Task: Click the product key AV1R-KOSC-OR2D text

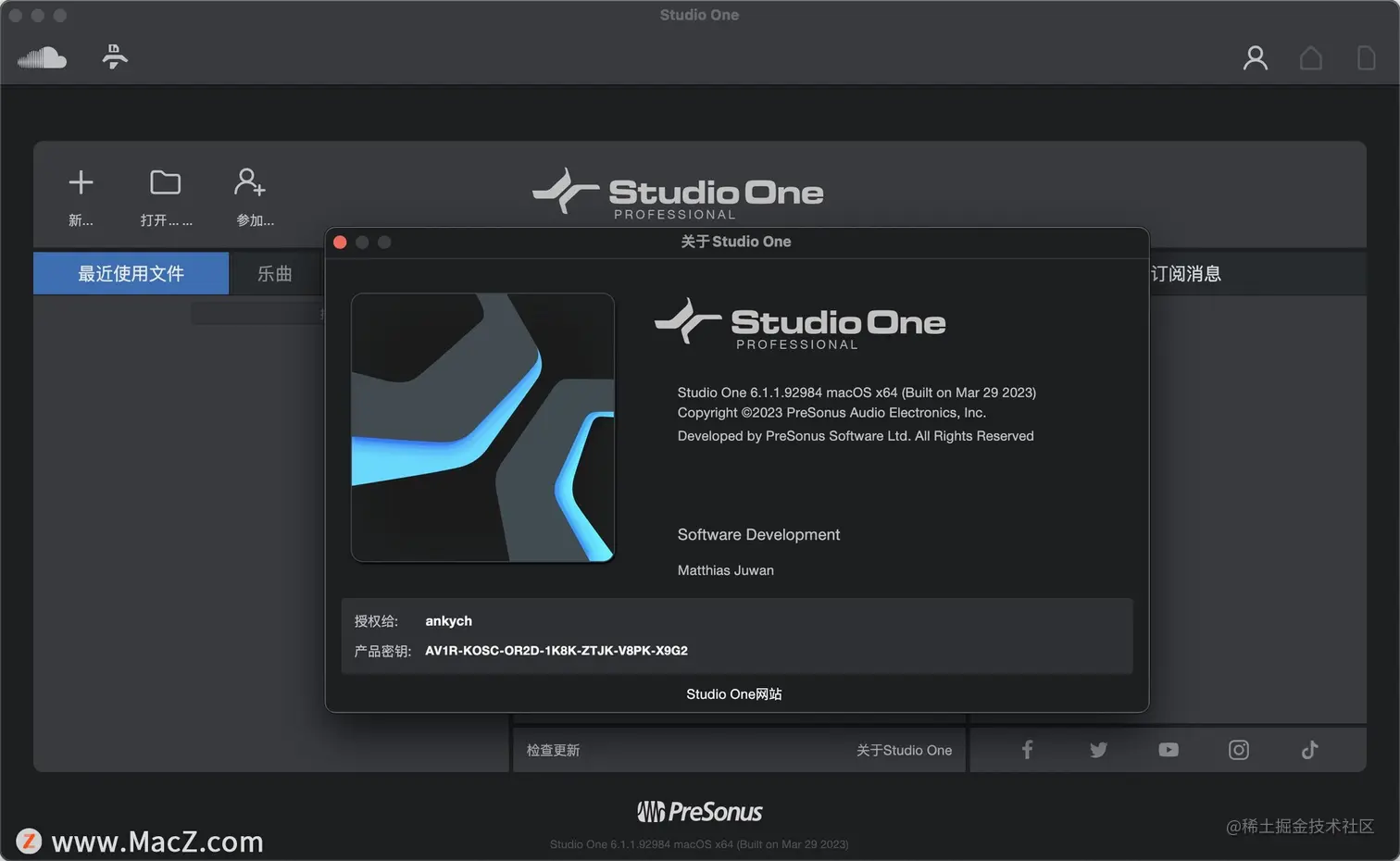Action: 556,651
